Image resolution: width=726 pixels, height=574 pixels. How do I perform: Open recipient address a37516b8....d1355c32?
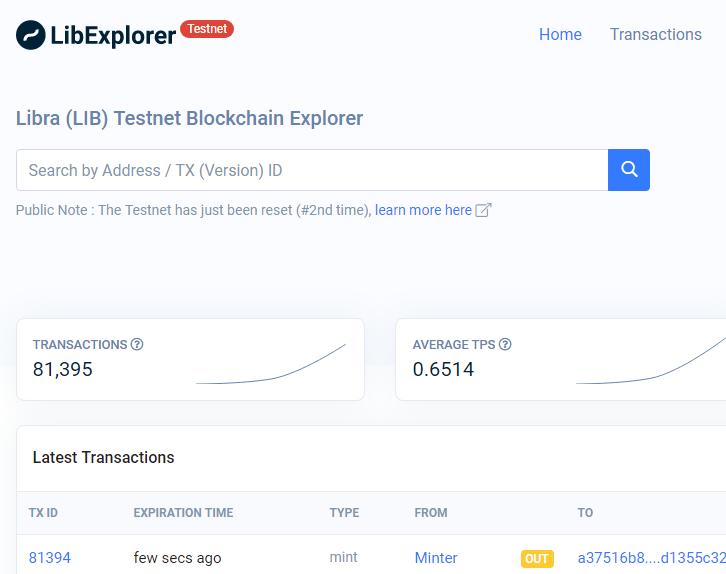pos(651,558)
